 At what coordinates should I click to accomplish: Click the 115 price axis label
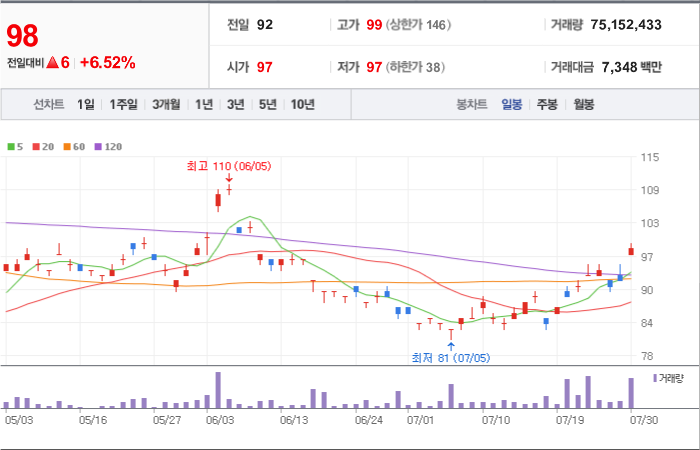[x=650, y=157]
